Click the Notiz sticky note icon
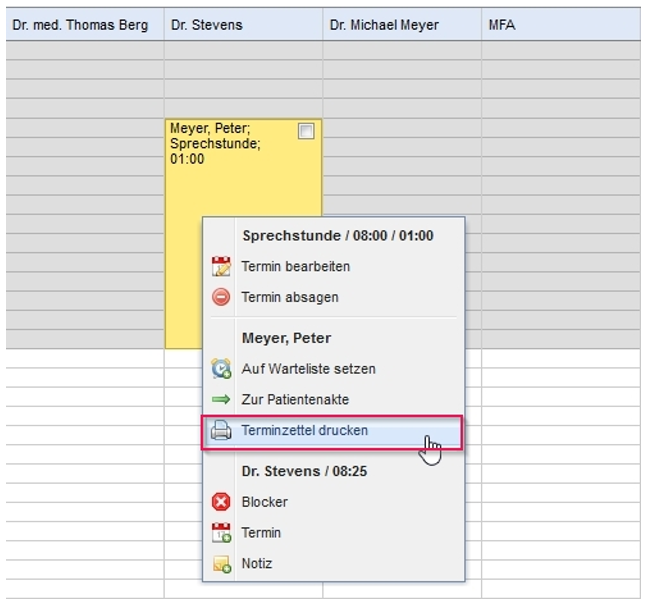This screenshot has width=647, height=607. tap(221, 564)
